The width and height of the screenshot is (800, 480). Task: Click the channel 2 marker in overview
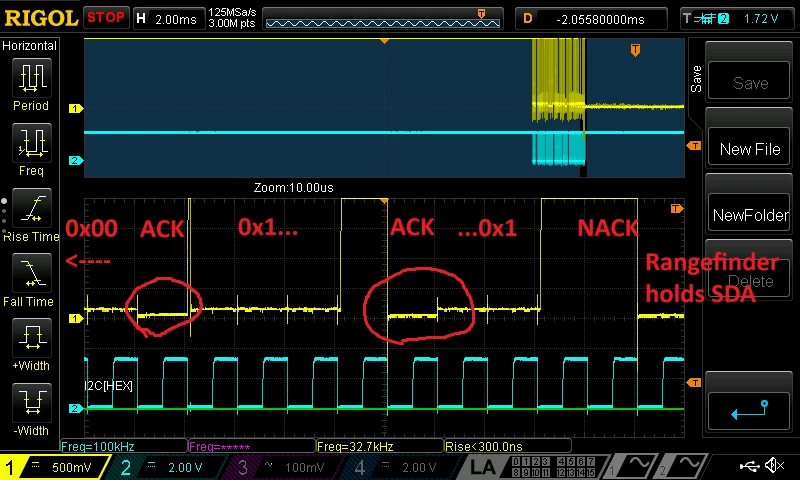point(76,160)
